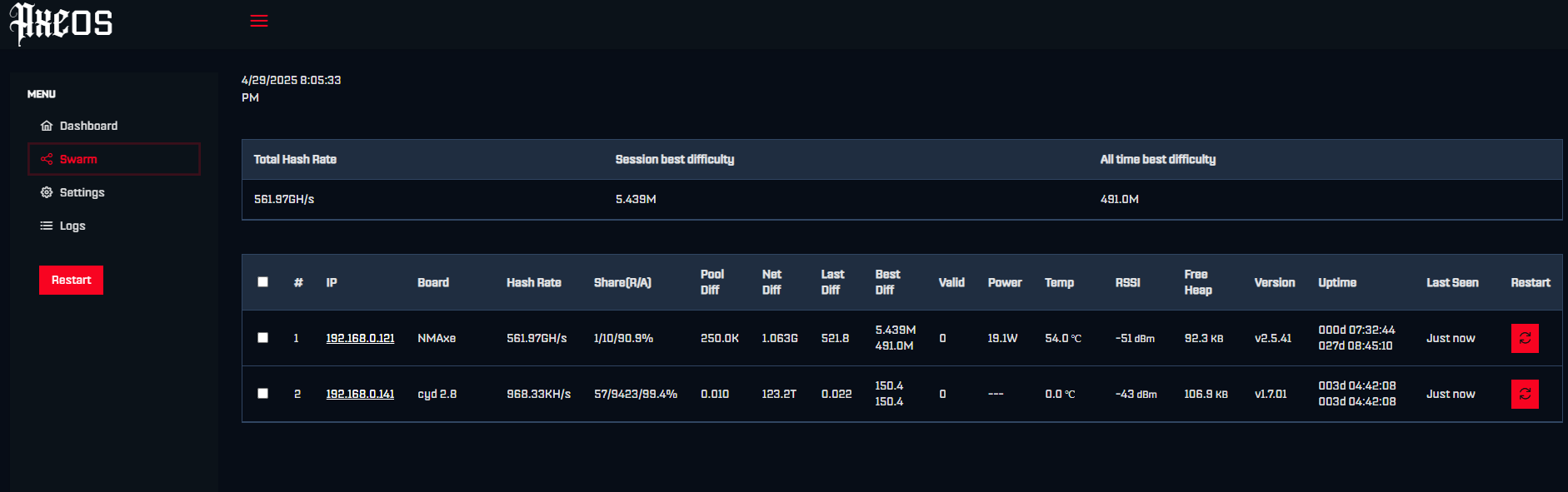Click the red Restart button in the sidebar
The image size is (1568, 492).
tap(71, 281)
